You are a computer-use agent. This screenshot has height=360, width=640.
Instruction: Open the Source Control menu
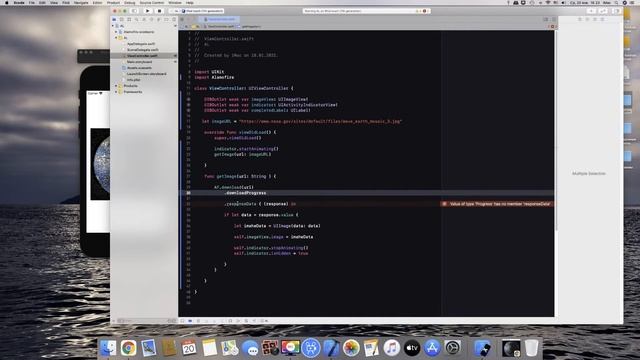[x=151, y=2]
